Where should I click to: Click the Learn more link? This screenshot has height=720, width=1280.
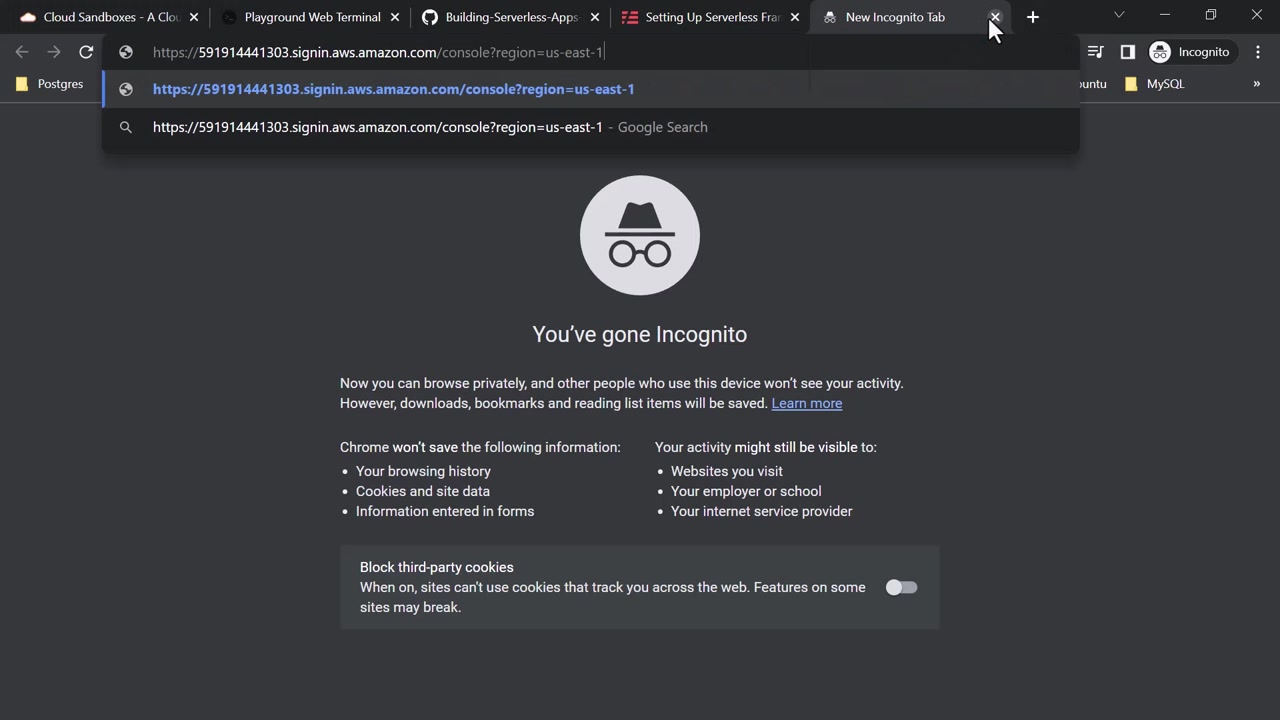click(806, 403)
